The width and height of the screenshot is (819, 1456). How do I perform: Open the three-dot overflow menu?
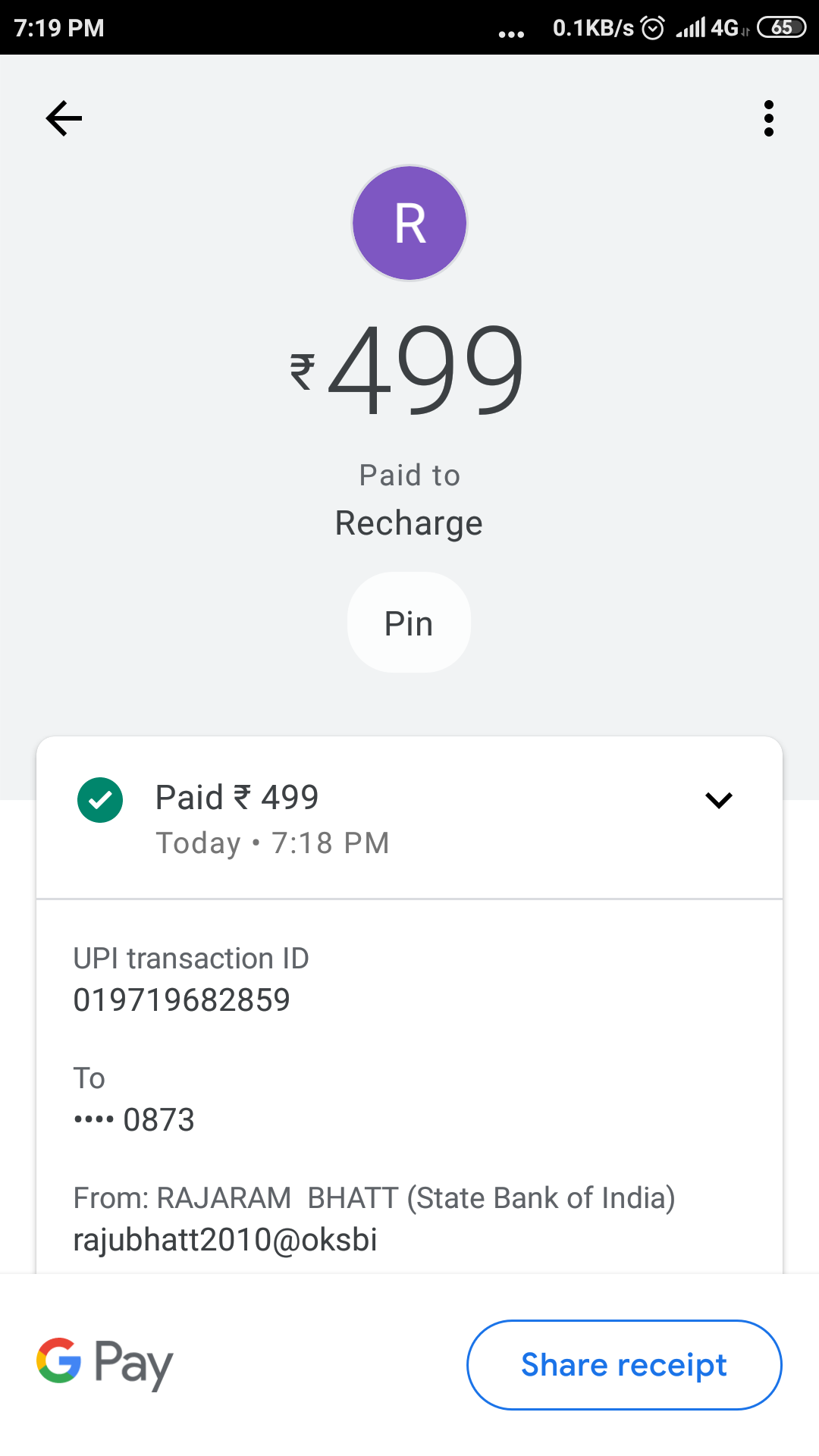click(768, 118)
